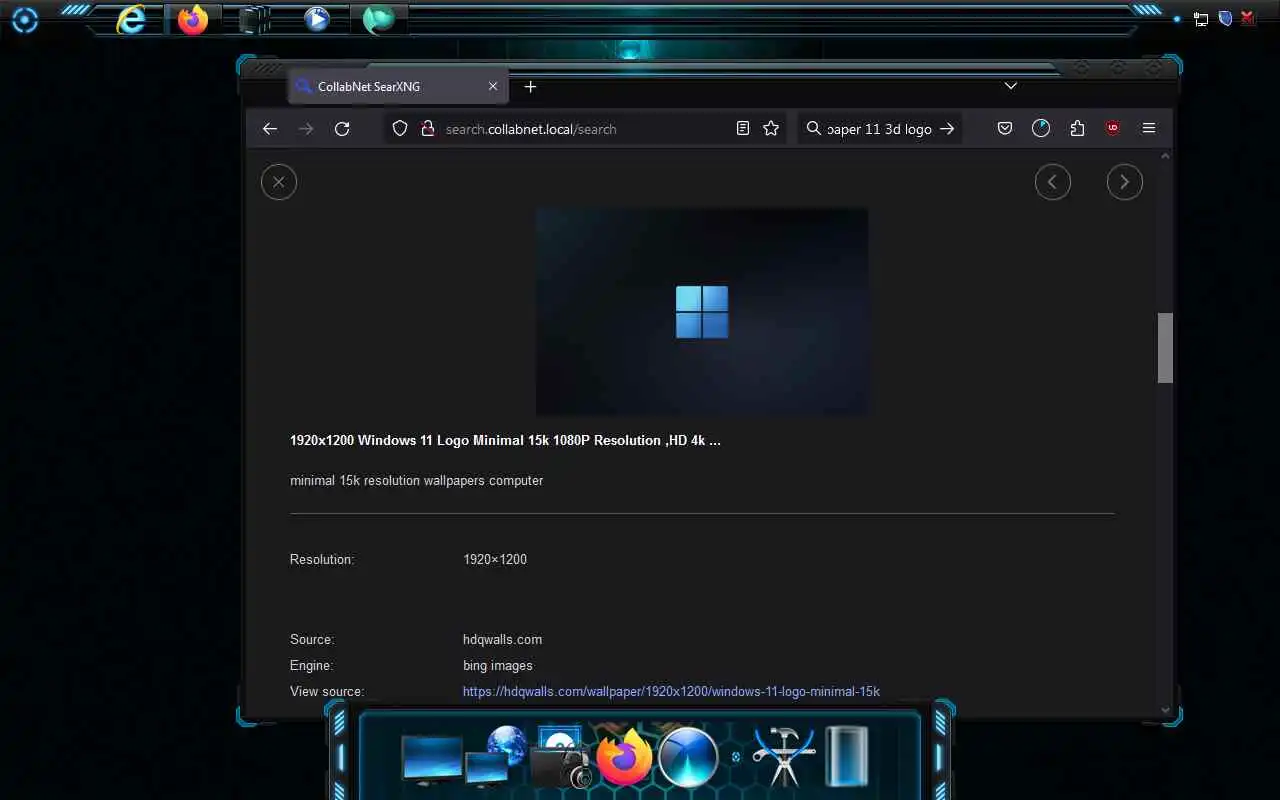Open the hdqwalls.com wallpaper source link

[671, 691]
